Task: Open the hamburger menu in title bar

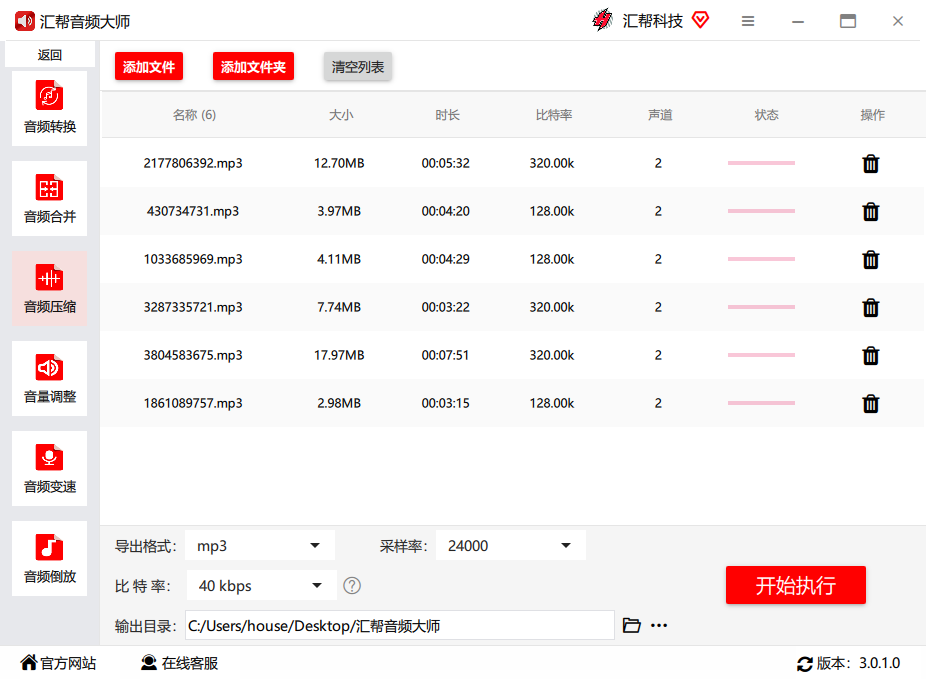Action: pos(748,21)
